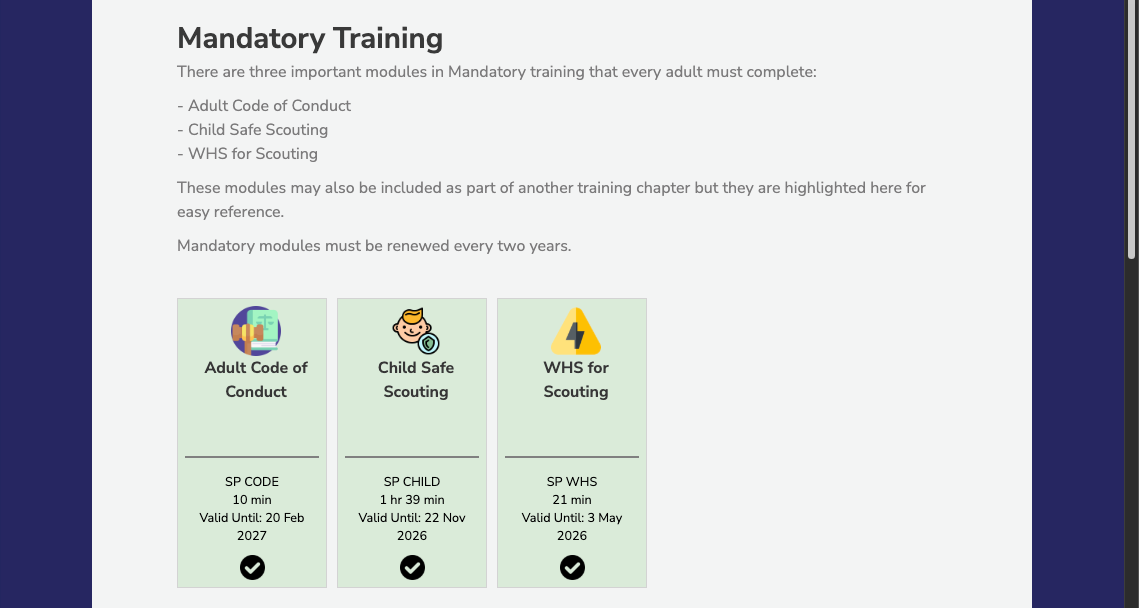This screenshot has height=608, width=1139.
Task: Click the checkmark under SP WHS
Action: [572, 567]
